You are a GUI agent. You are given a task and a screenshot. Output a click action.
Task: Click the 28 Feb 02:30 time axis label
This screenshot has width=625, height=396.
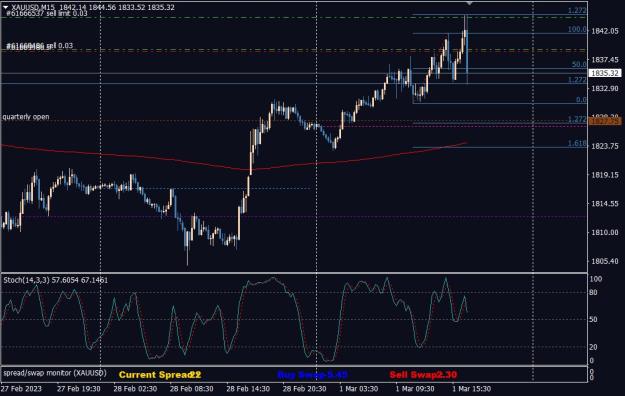tap(135, 388)
